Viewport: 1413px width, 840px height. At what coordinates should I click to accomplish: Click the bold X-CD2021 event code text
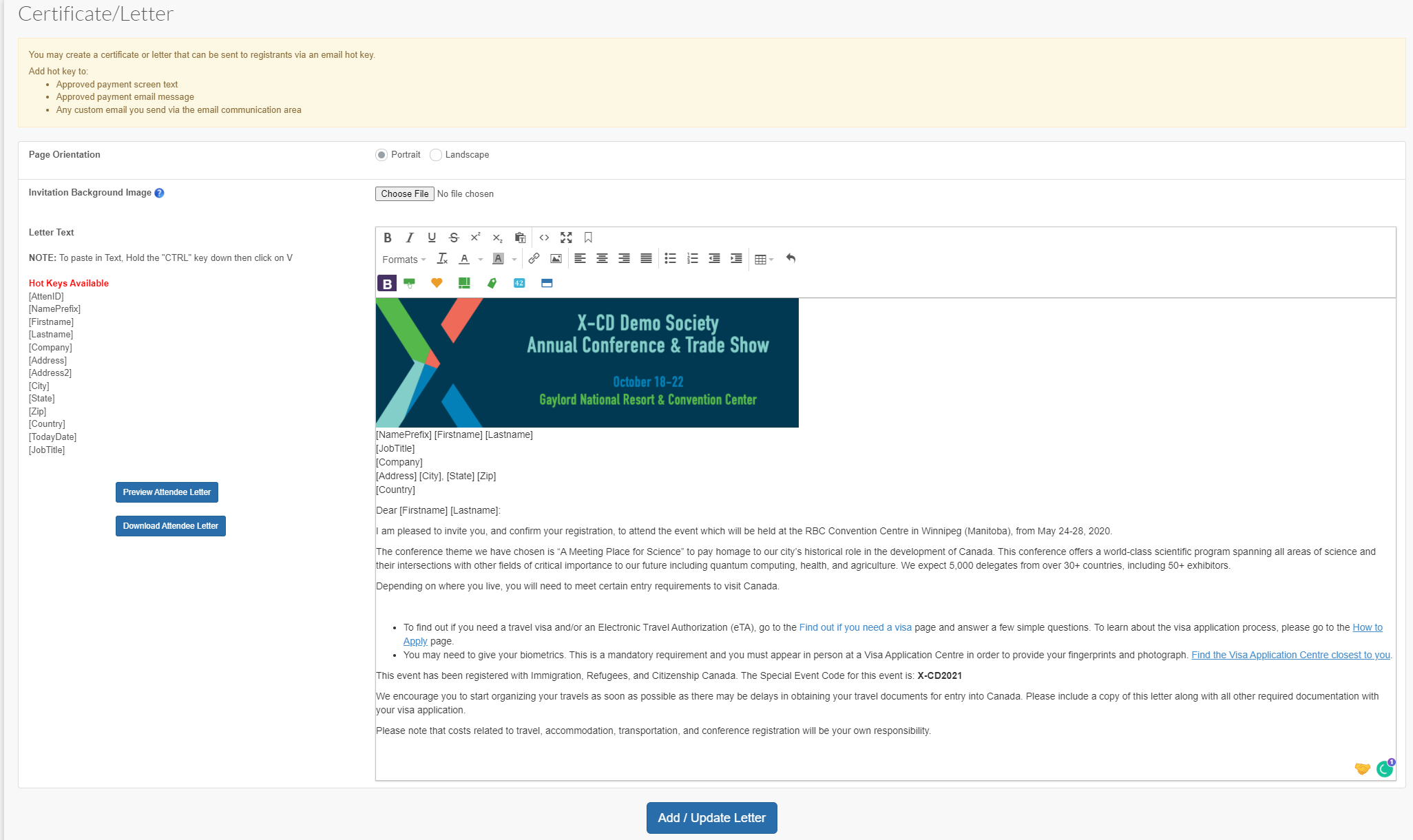(939, 675)
